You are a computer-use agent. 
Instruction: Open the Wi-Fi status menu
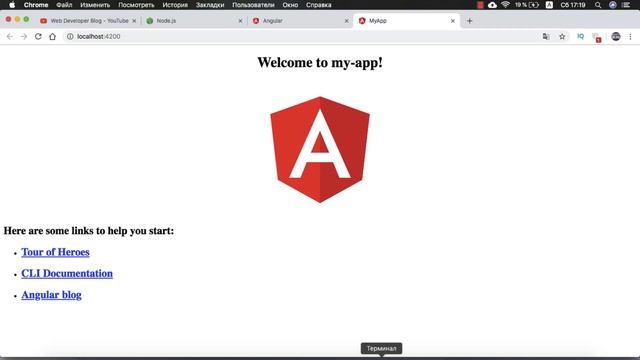pyautogui.click(x=505, y=5)
